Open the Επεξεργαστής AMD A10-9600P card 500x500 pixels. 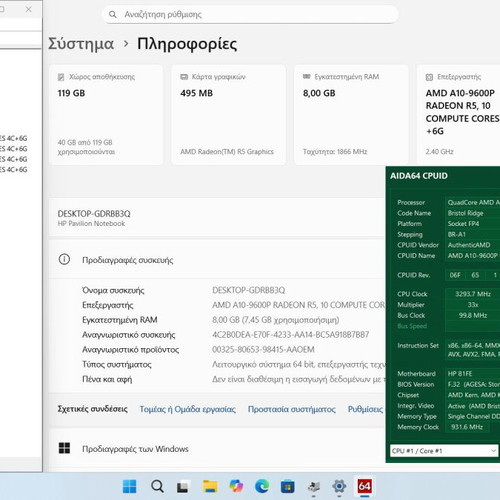[x=458, y=115]
